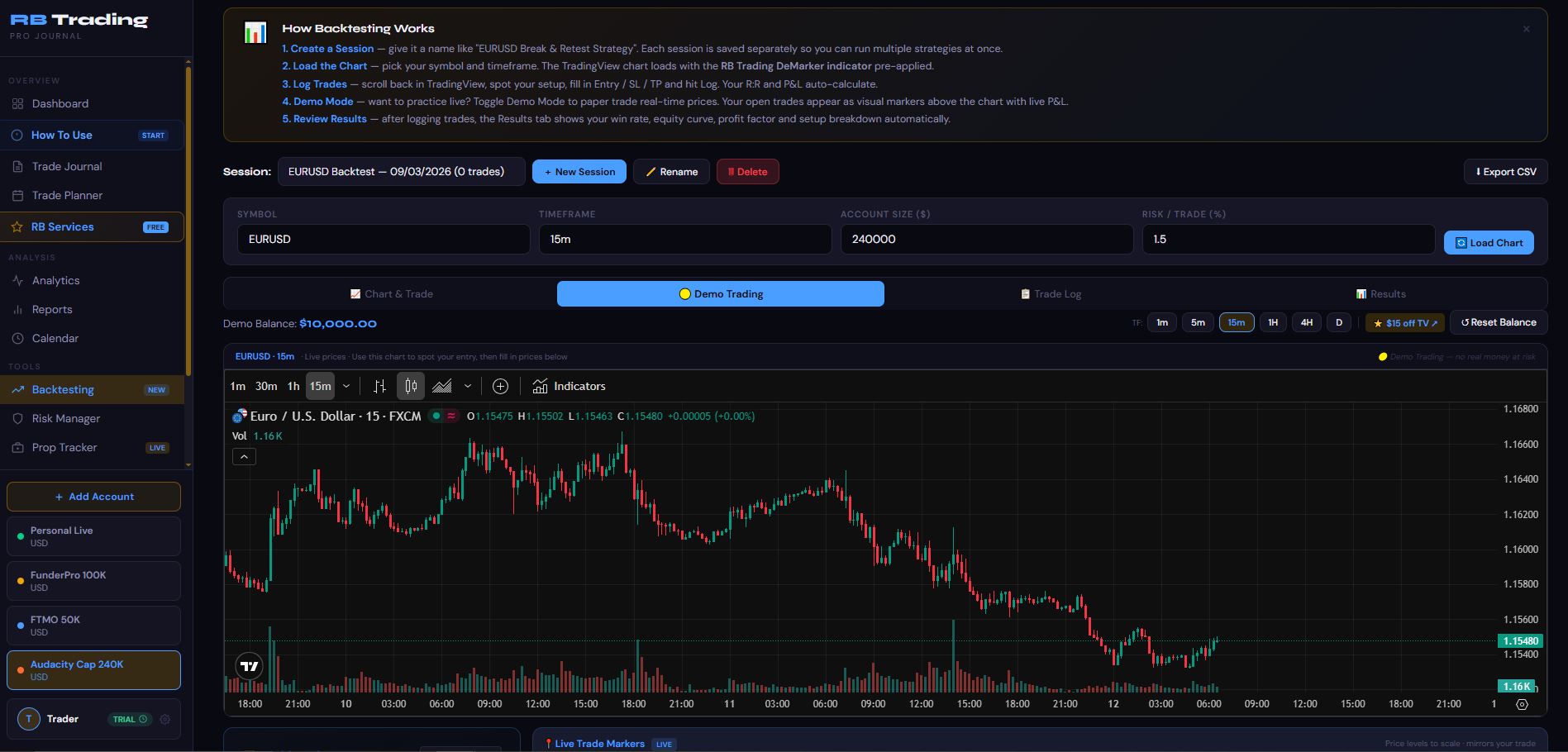Click the $15 off TV link
The width and height of the screenshot is (1568, 752).
pos(1404,322)
